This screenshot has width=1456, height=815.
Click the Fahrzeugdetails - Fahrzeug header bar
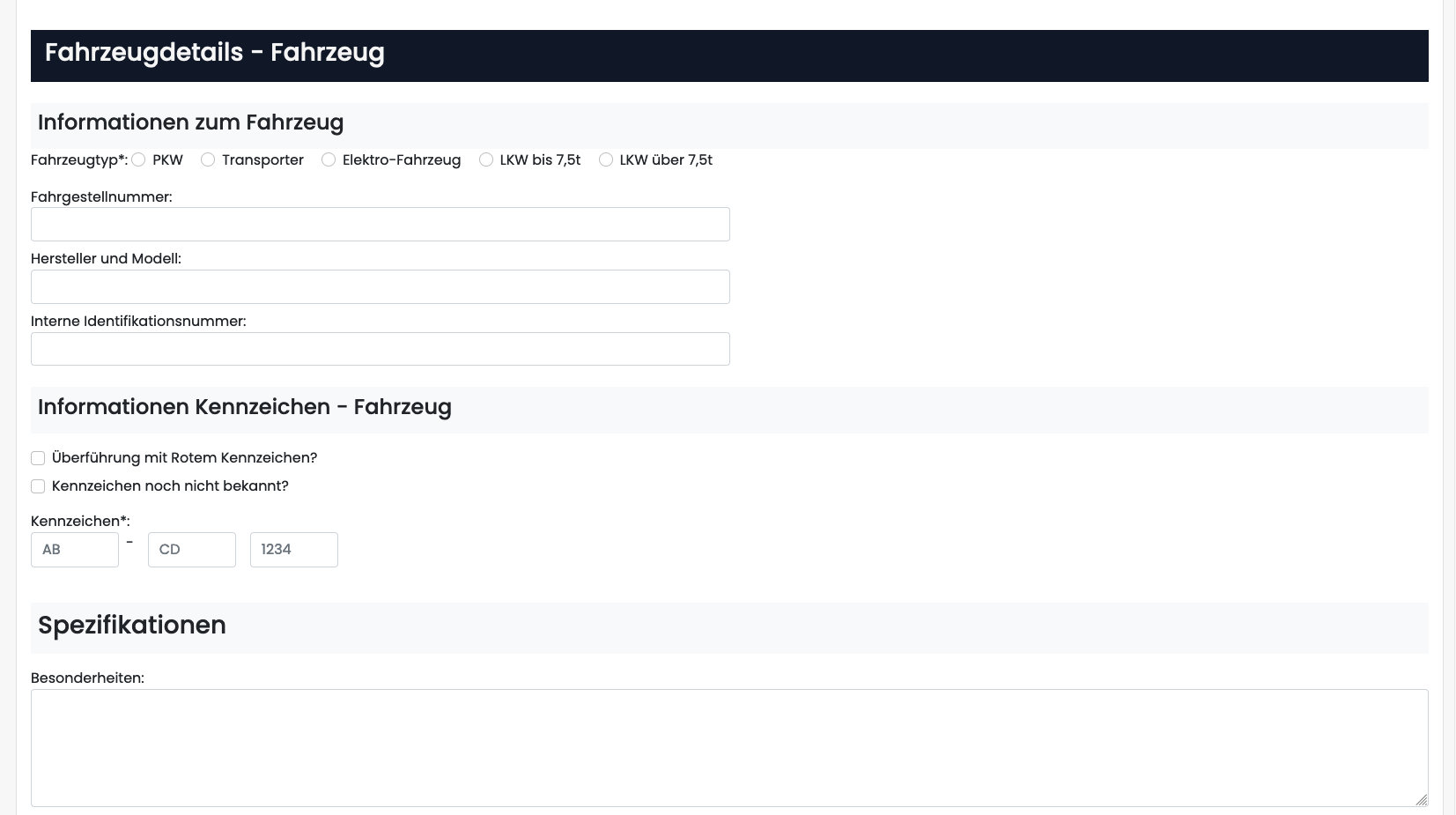pos(728,56)
